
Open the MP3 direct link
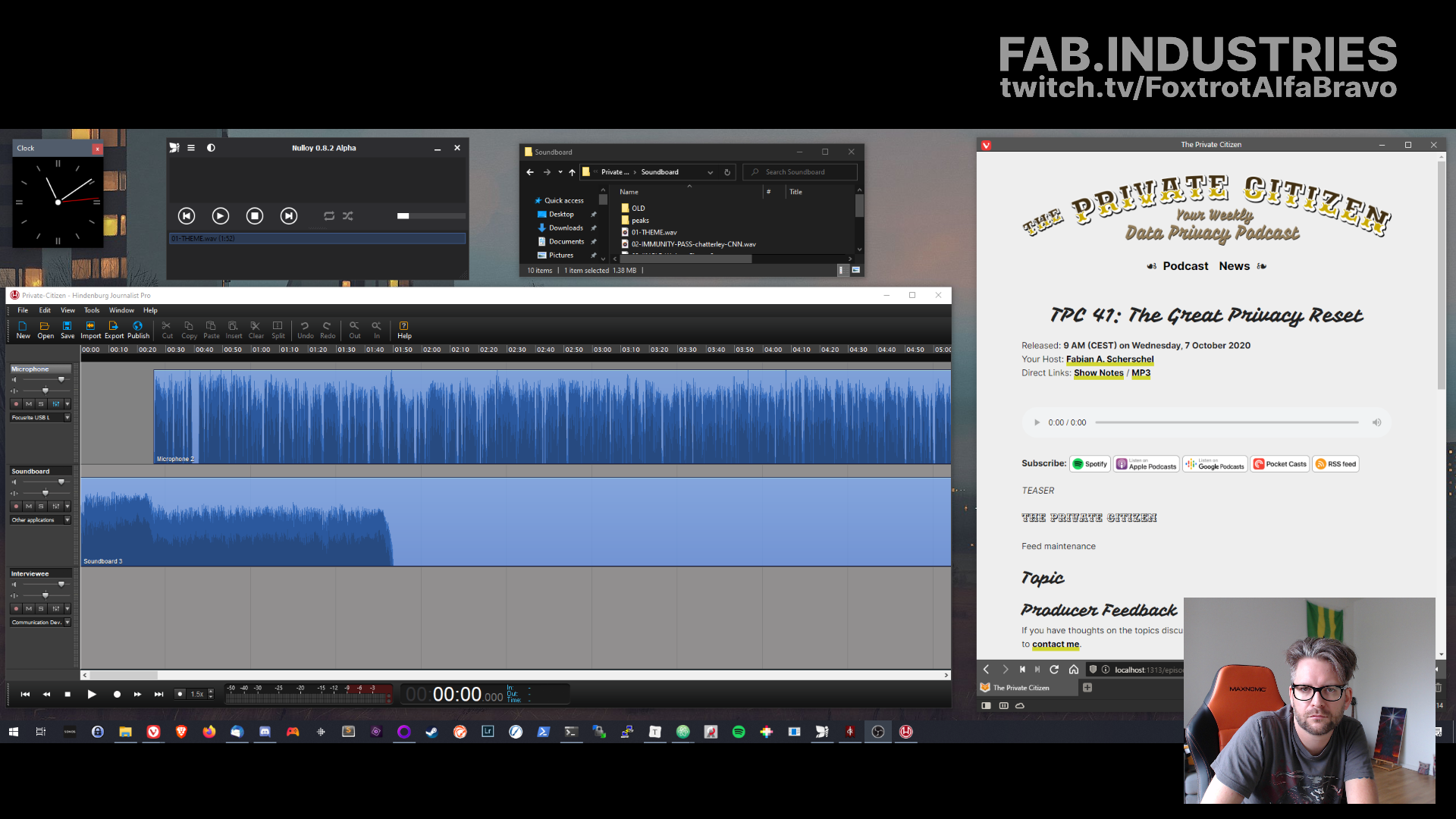click(x=1141, y=373)
